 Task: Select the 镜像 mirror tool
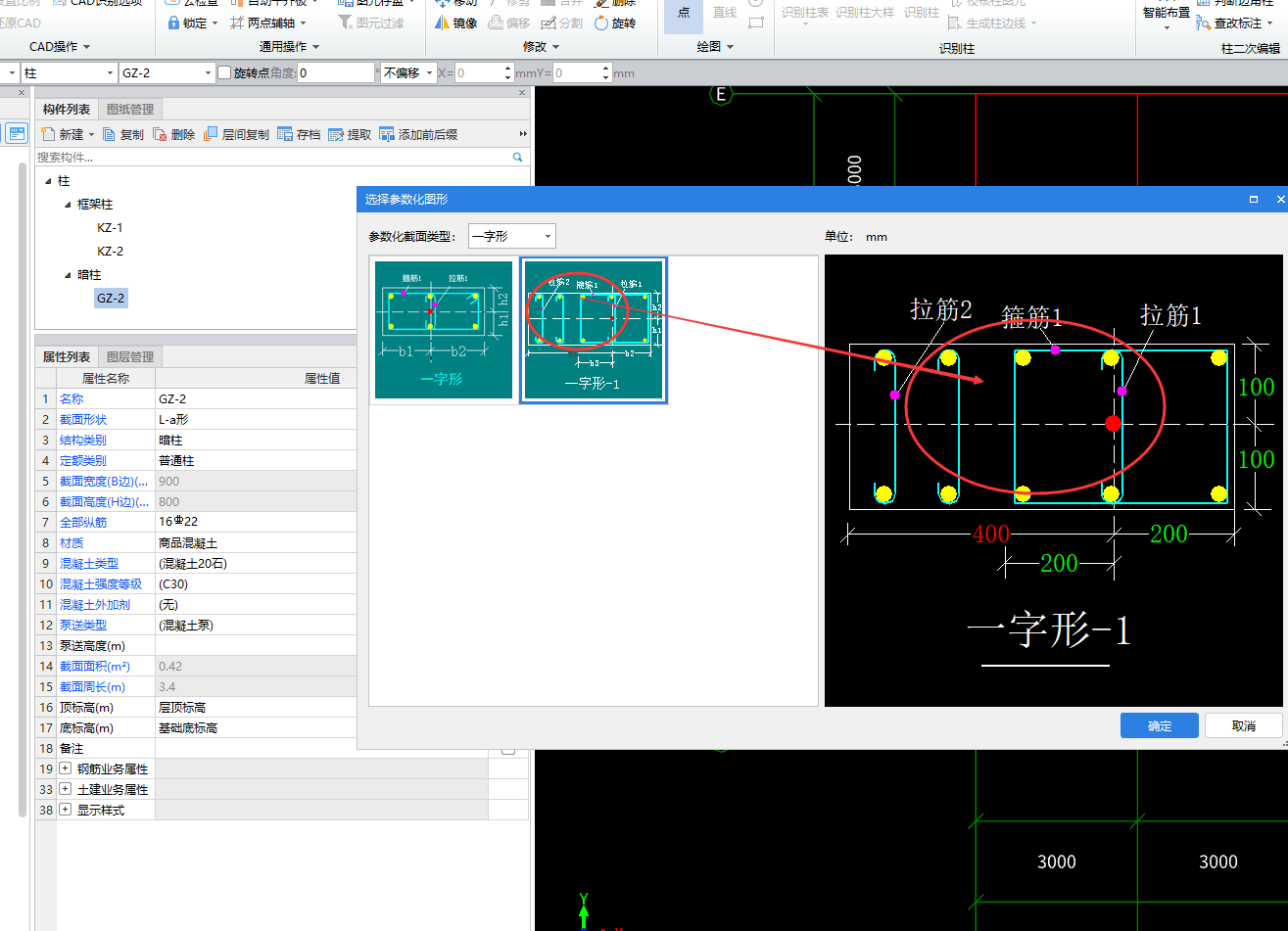tap(455, 23)
